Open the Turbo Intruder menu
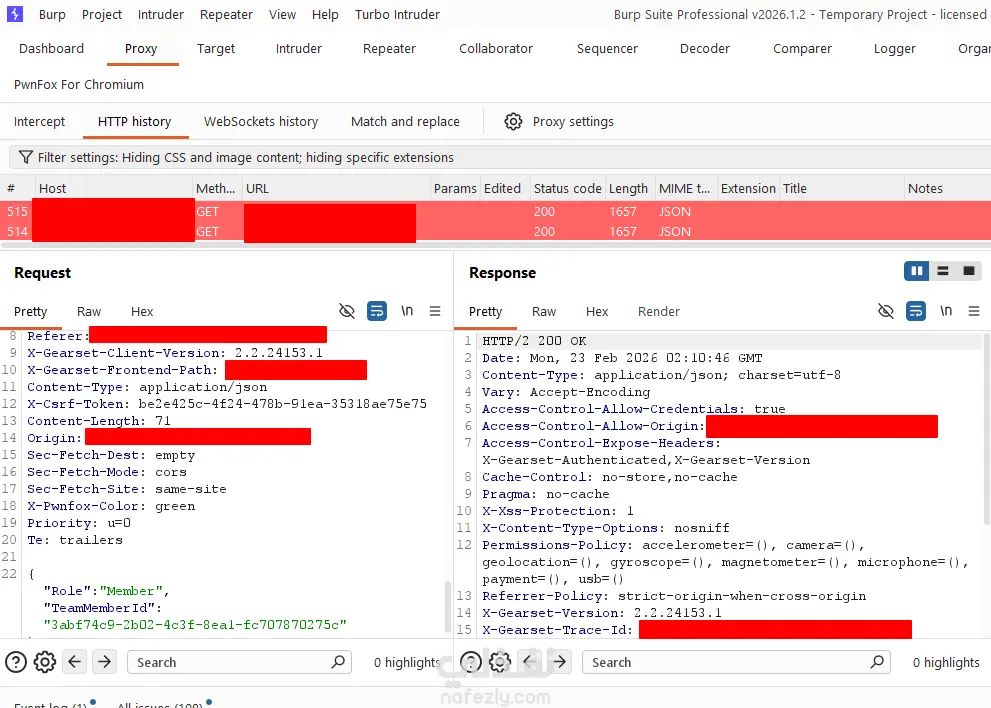The height and width of the screenshot is (708, 991). point(397,14)
